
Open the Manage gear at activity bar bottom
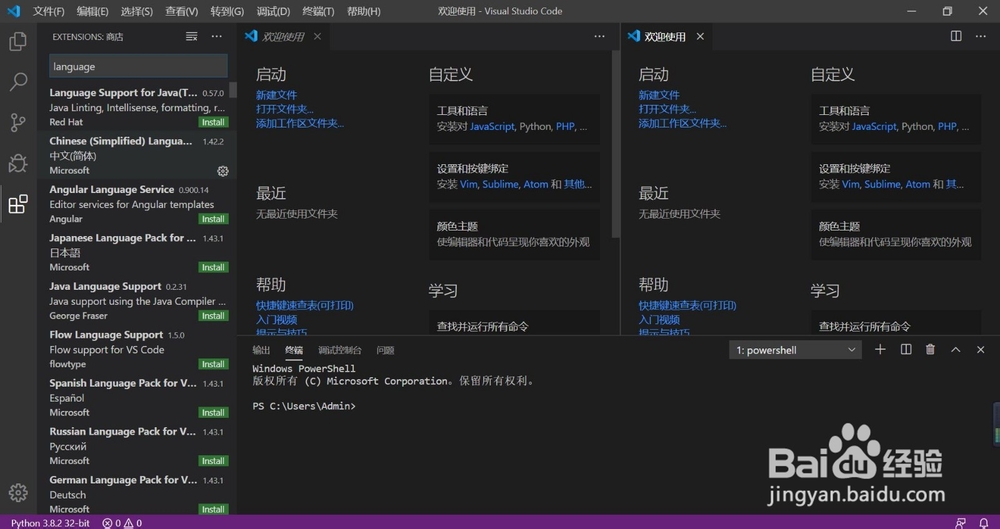pos(18,493)
